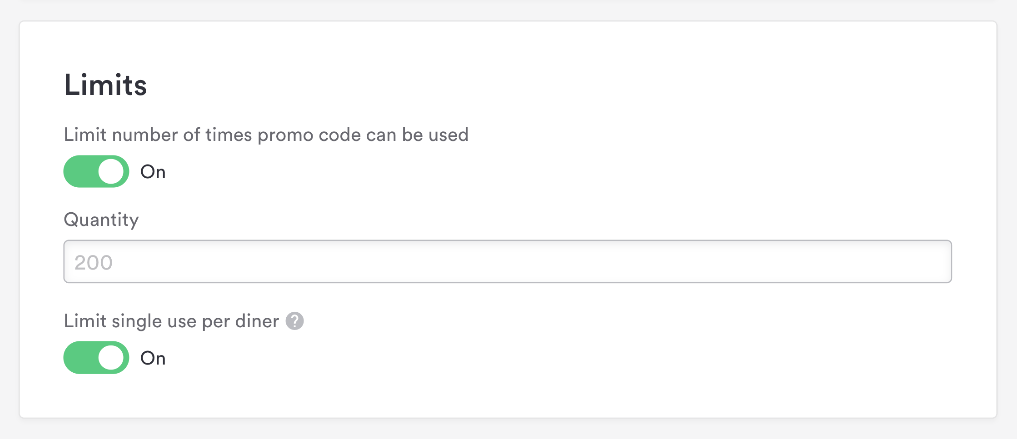This screenshot has height=439, width=1017.
Task: Disable the single use per diner toggle
Action: (96, 358)
